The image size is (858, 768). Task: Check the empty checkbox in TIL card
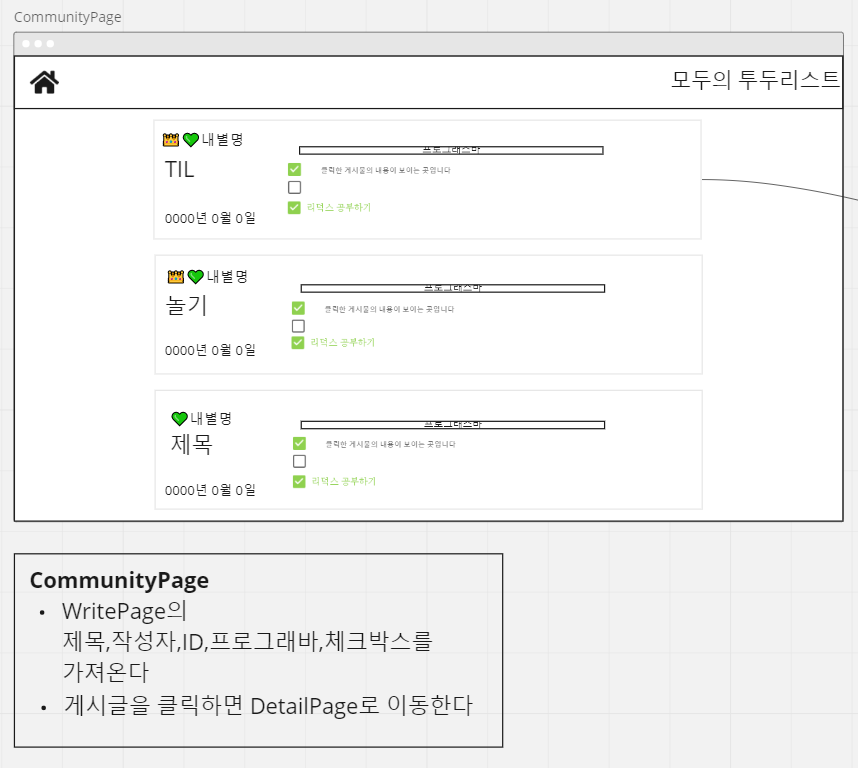pos(294,188)
